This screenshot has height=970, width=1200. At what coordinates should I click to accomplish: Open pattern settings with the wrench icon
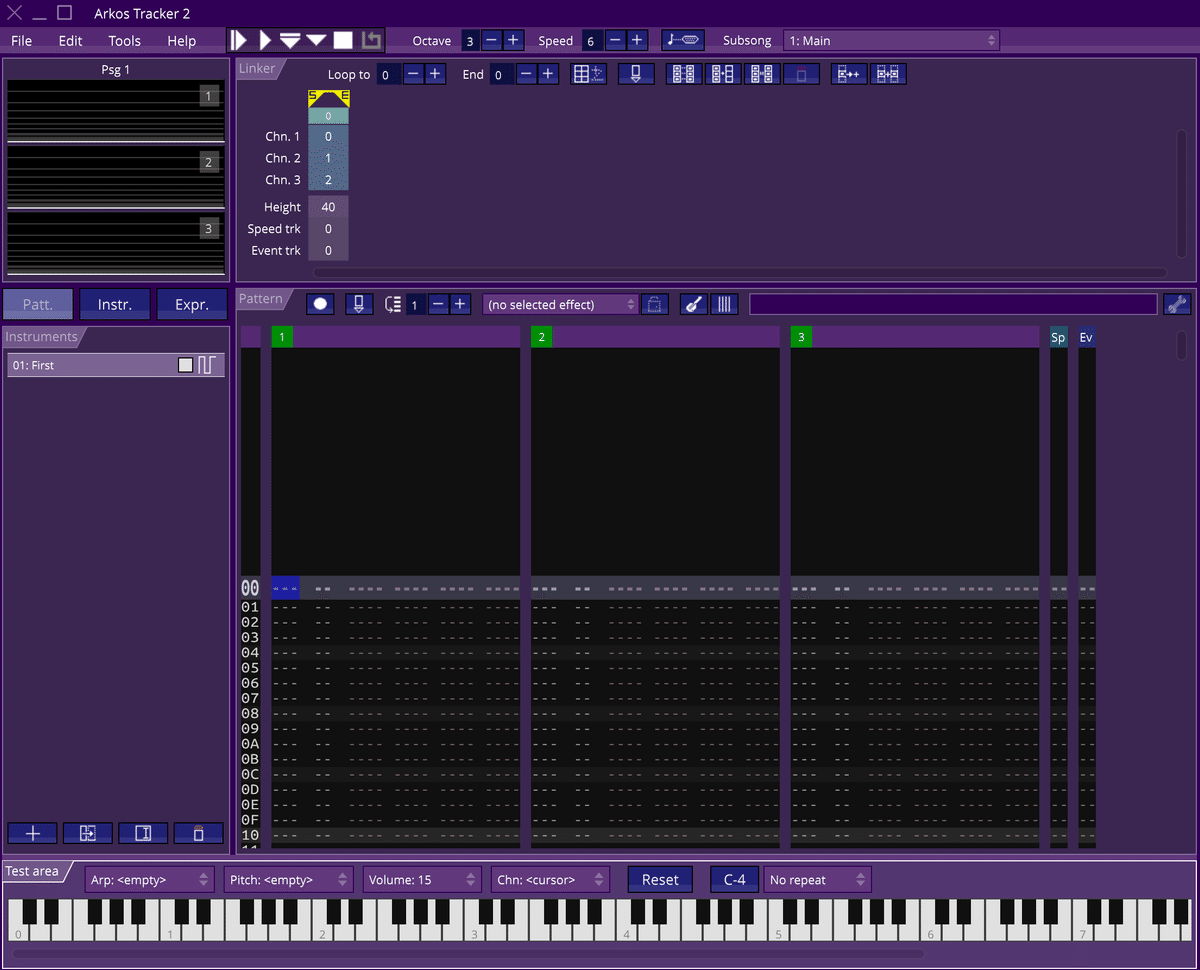click(x=1177, y=304)
